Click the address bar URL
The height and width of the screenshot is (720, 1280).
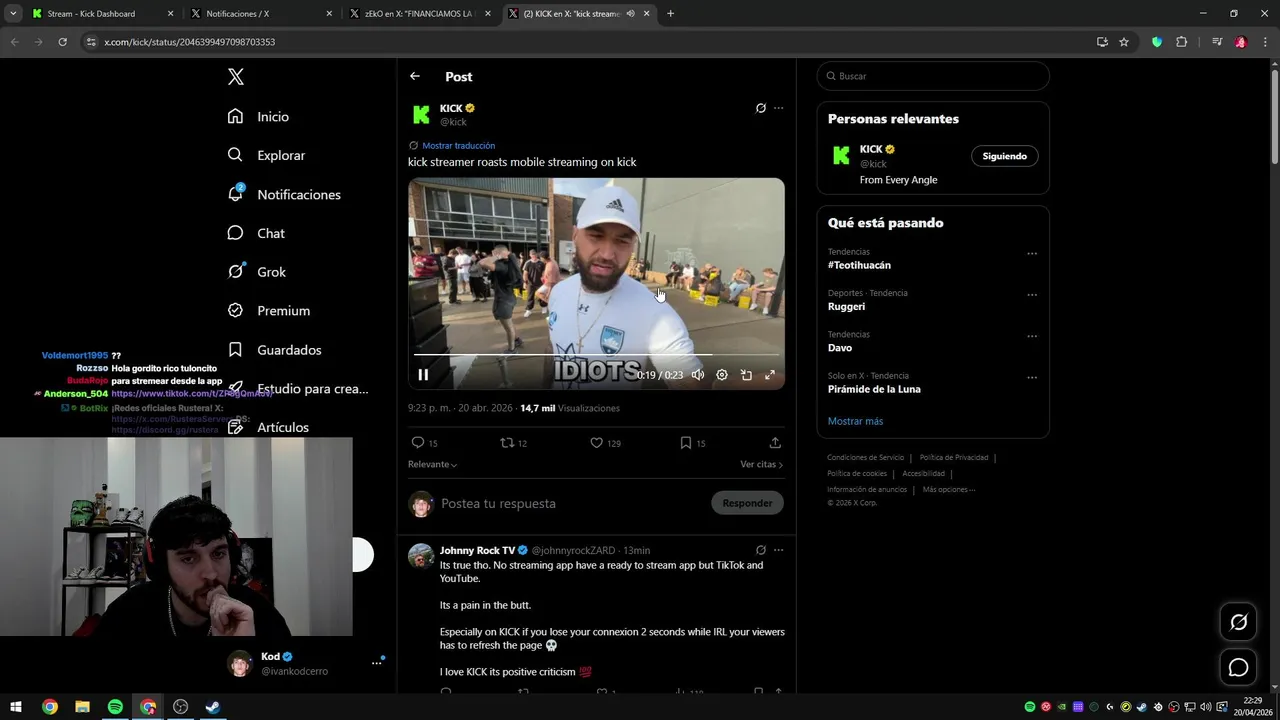(190, 42)
